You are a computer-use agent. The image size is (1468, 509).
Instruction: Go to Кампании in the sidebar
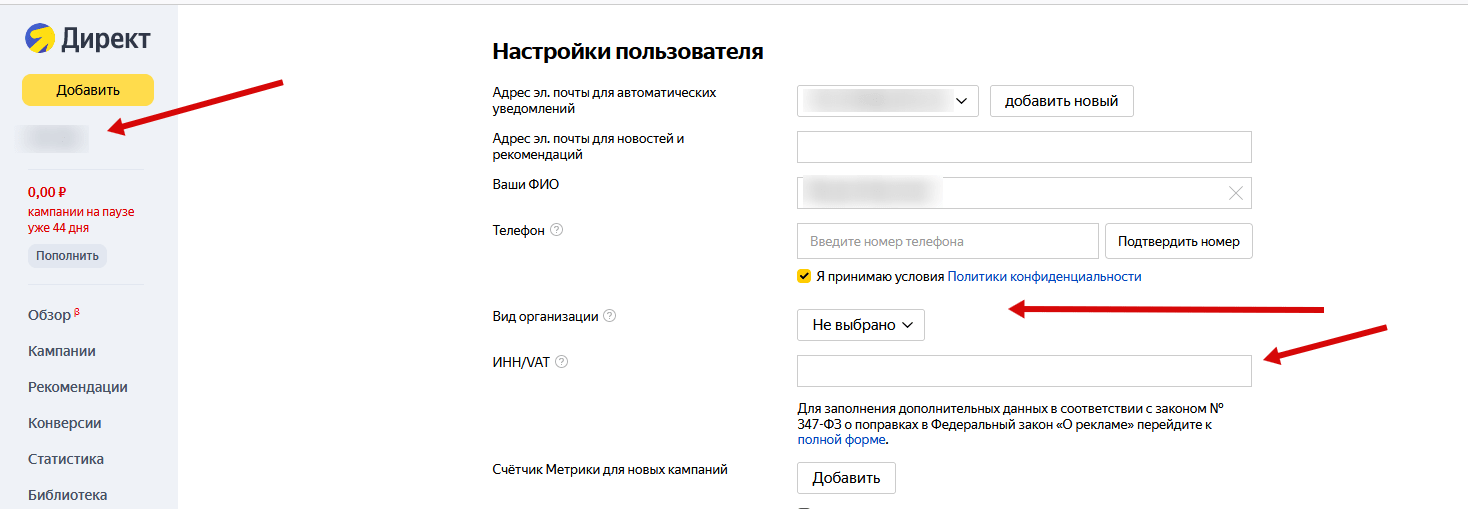62,351
